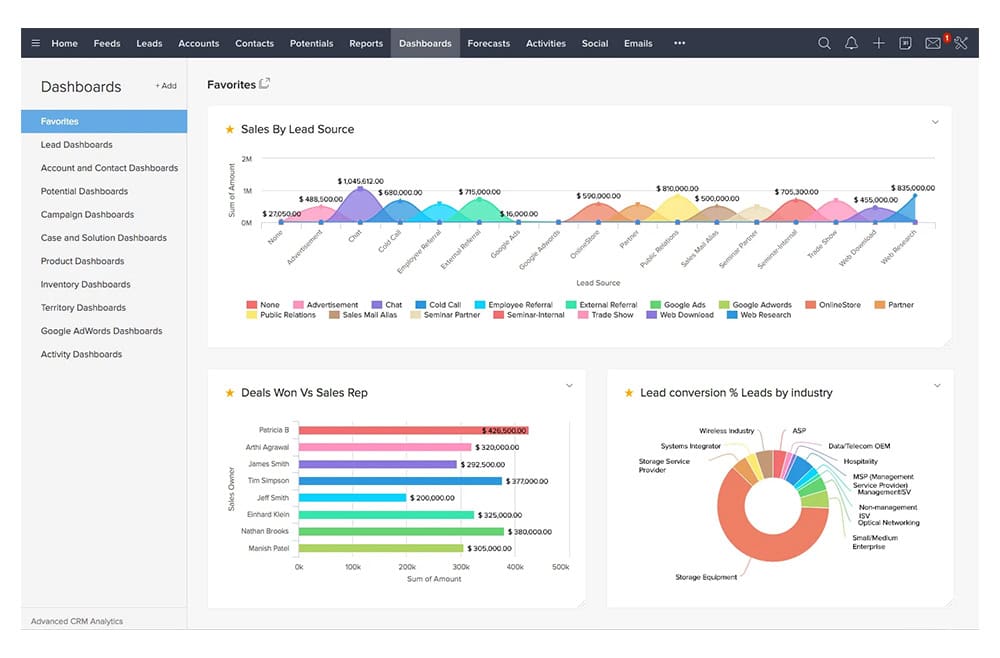Toggle favorite star on Lead conversion chart
Screen dimensions: 1000x658
(x=629, y=393)
